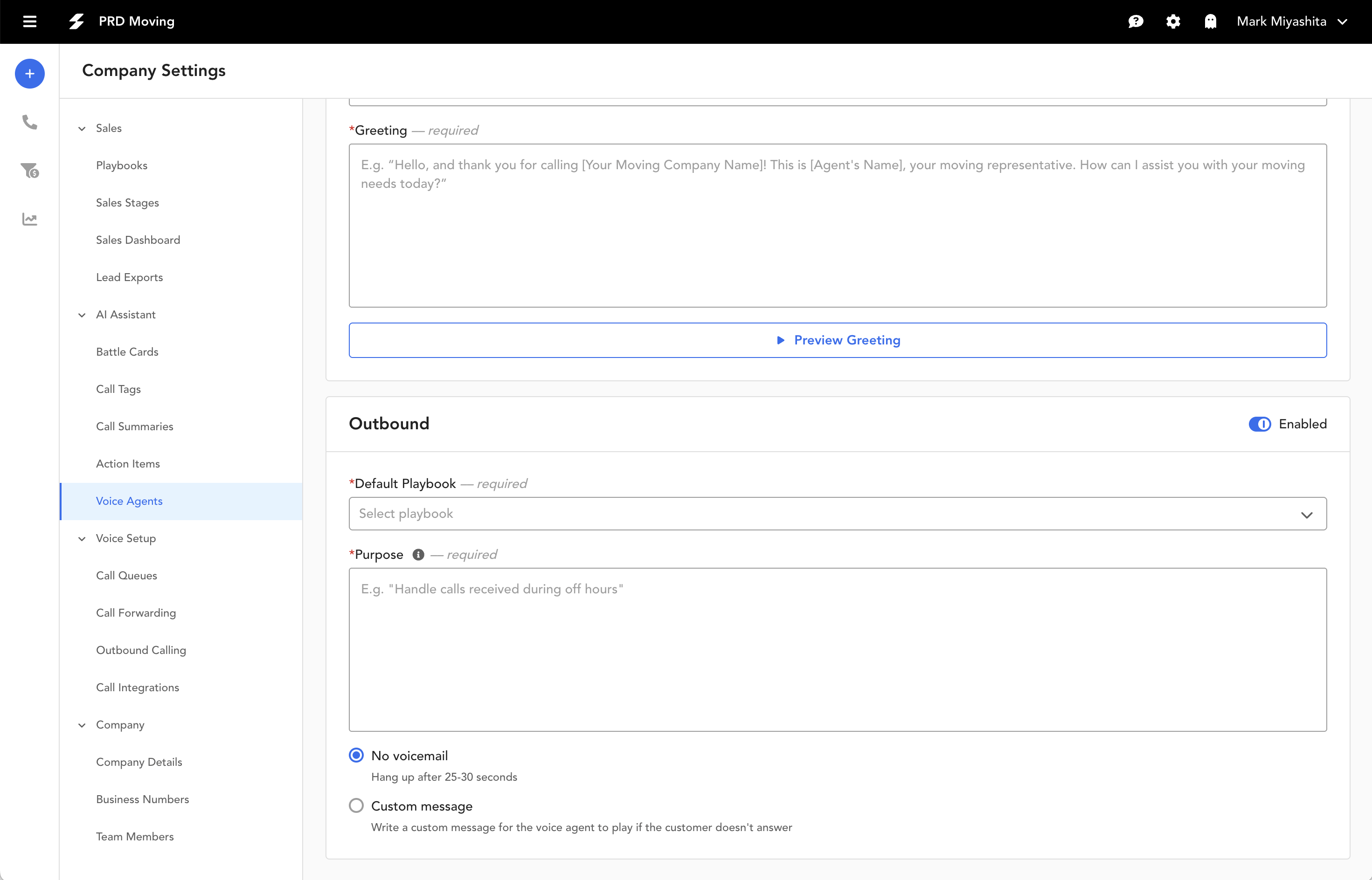
Task: Click the Purpose info tooltip icon
Action: click(x=418, y=554)
